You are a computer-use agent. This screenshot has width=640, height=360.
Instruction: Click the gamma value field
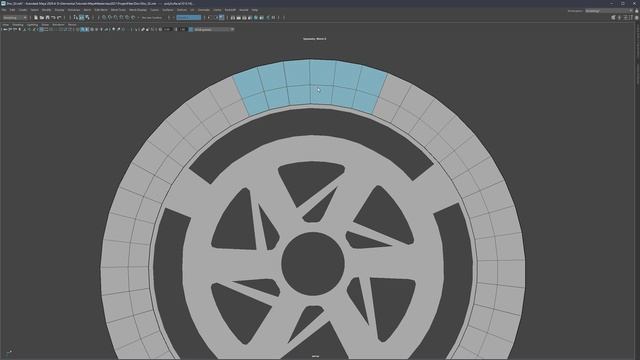[x=183, y=29]
